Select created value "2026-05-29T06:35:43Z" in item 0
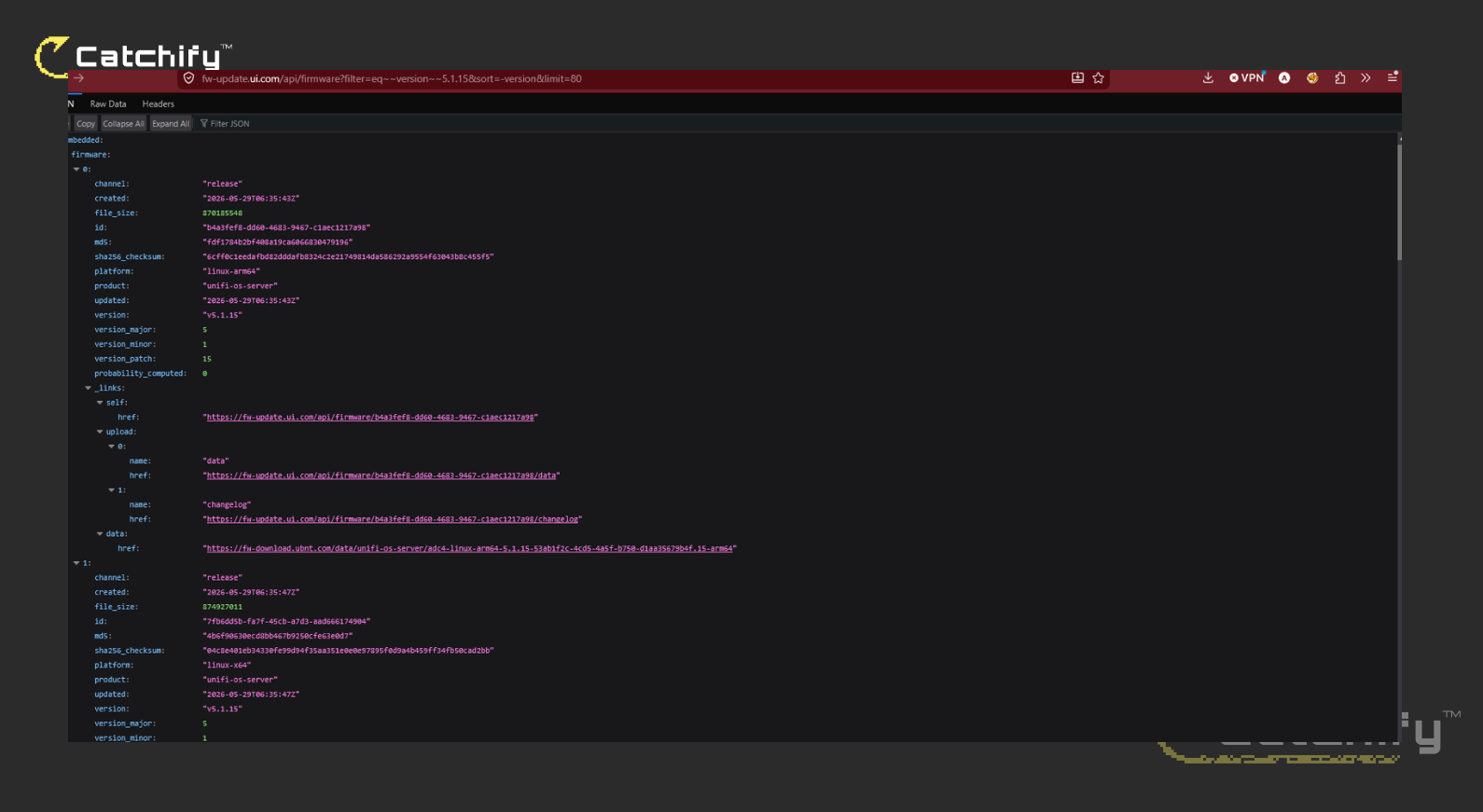 click(x=251, y=199)
